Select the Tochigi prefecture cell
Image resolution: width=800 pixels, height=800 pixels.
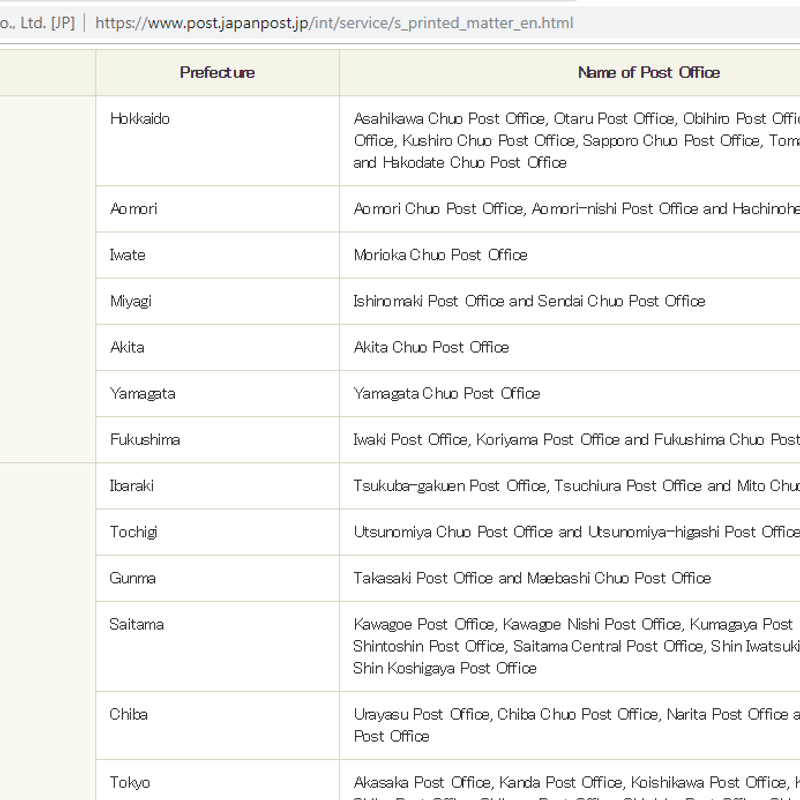(217, 532)
